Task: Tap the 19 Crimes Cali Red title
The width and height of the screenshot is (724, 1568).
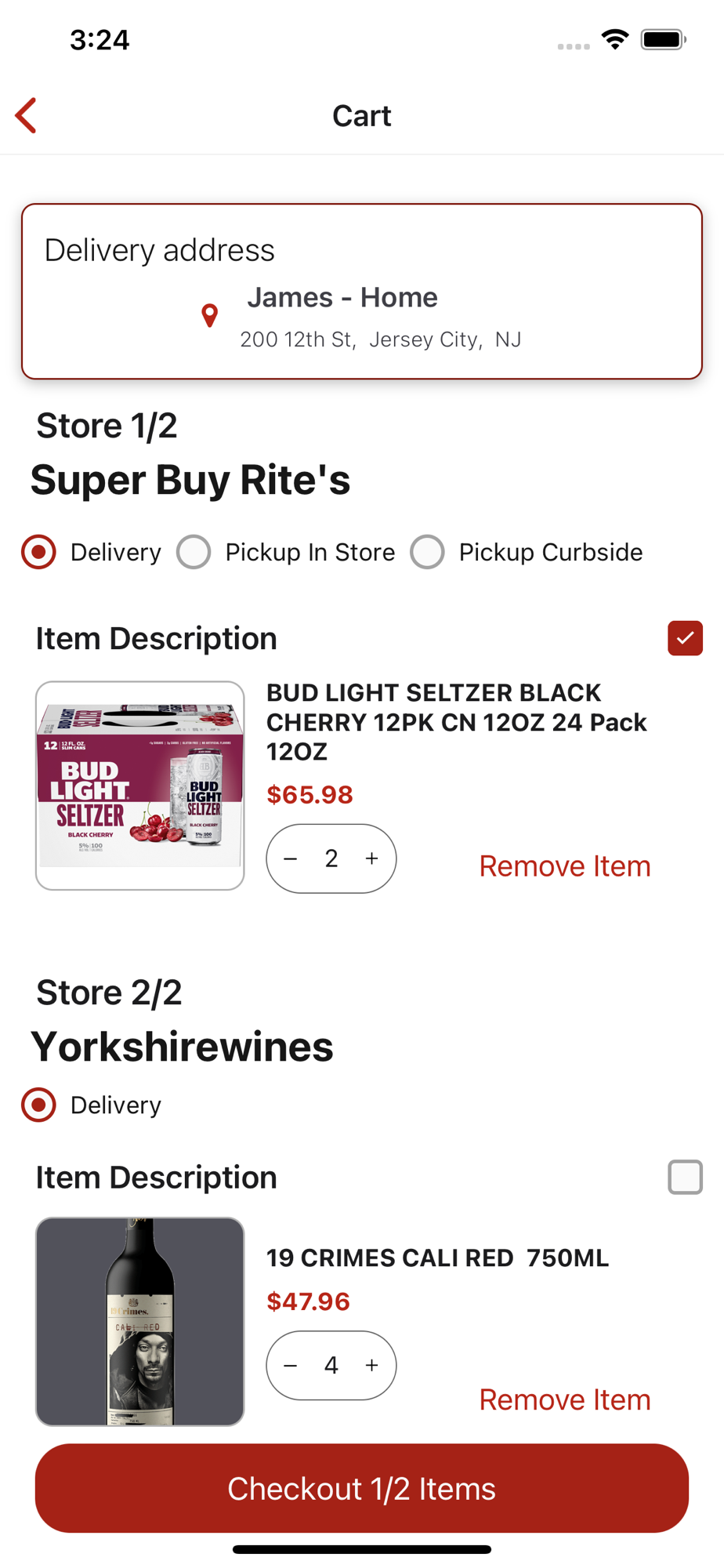Action: tap(437, 1258)
